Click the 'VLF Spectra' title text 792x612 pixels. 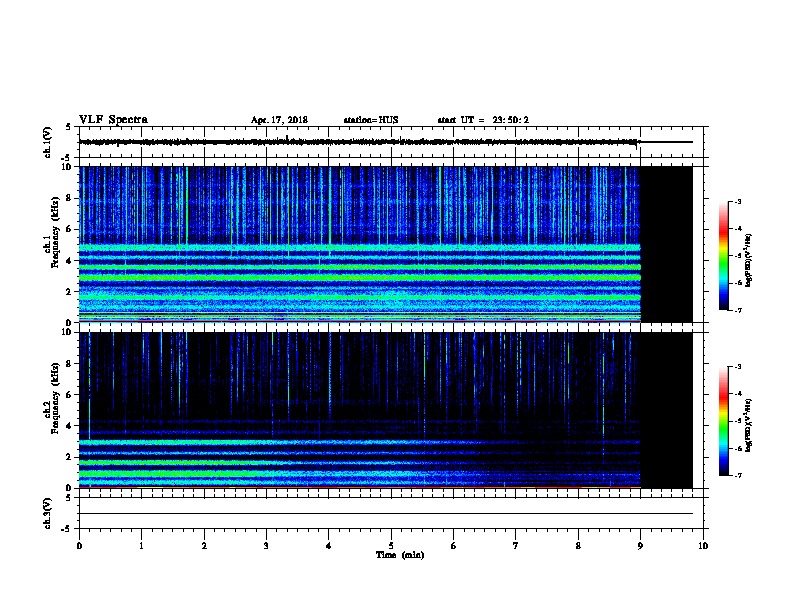(x=113, y=120)
